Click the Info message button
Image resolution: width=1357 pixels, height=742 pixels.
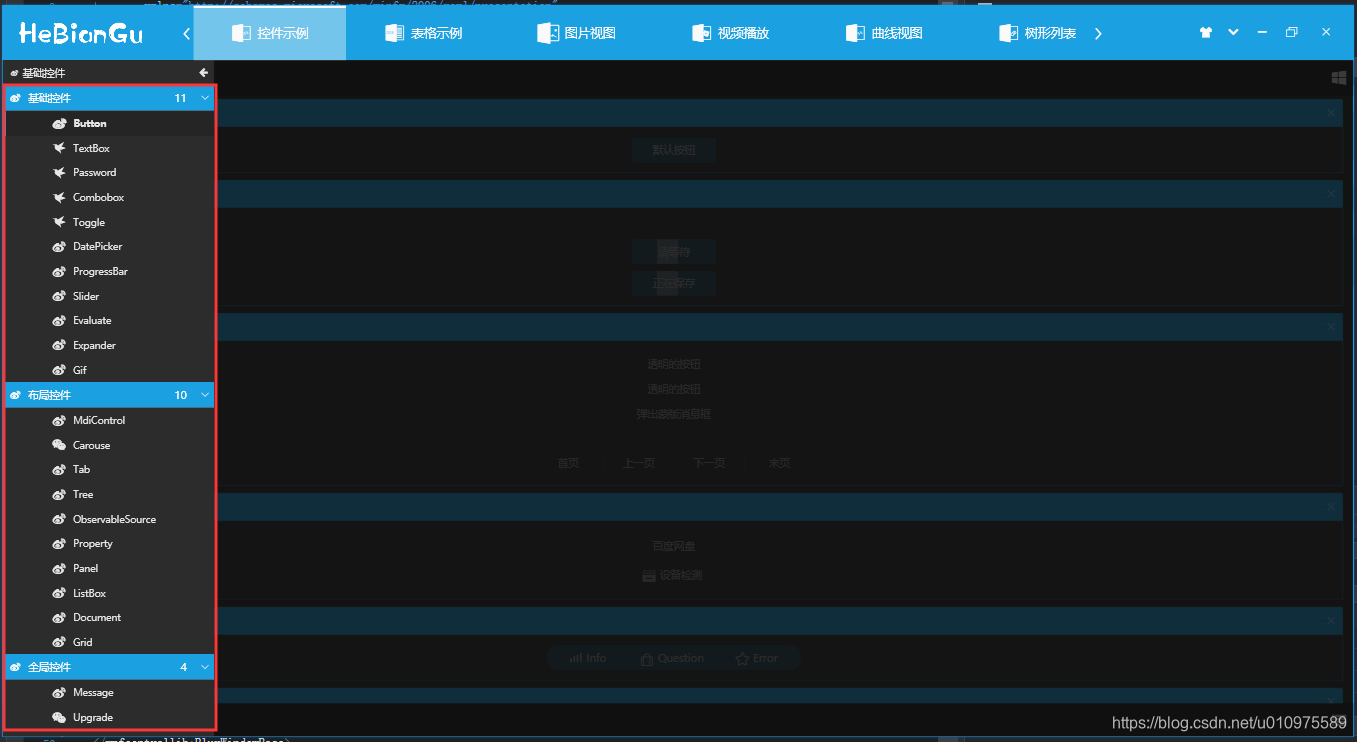(588, 658)
